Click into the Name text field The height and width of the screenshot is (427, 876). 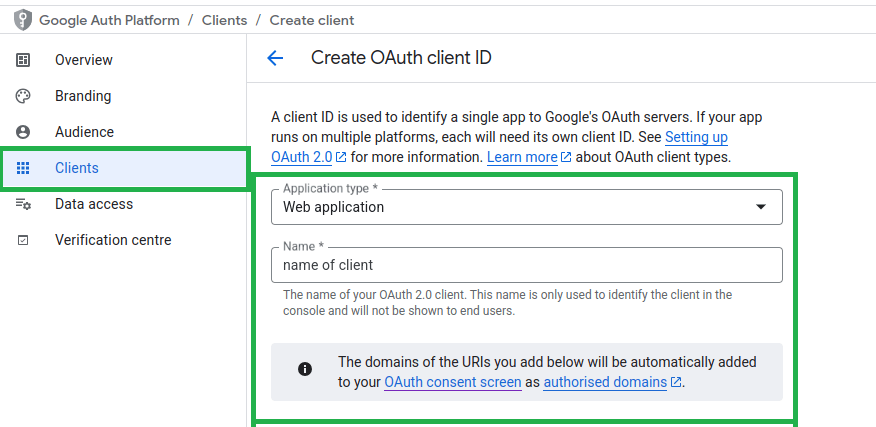coord(526,265)
